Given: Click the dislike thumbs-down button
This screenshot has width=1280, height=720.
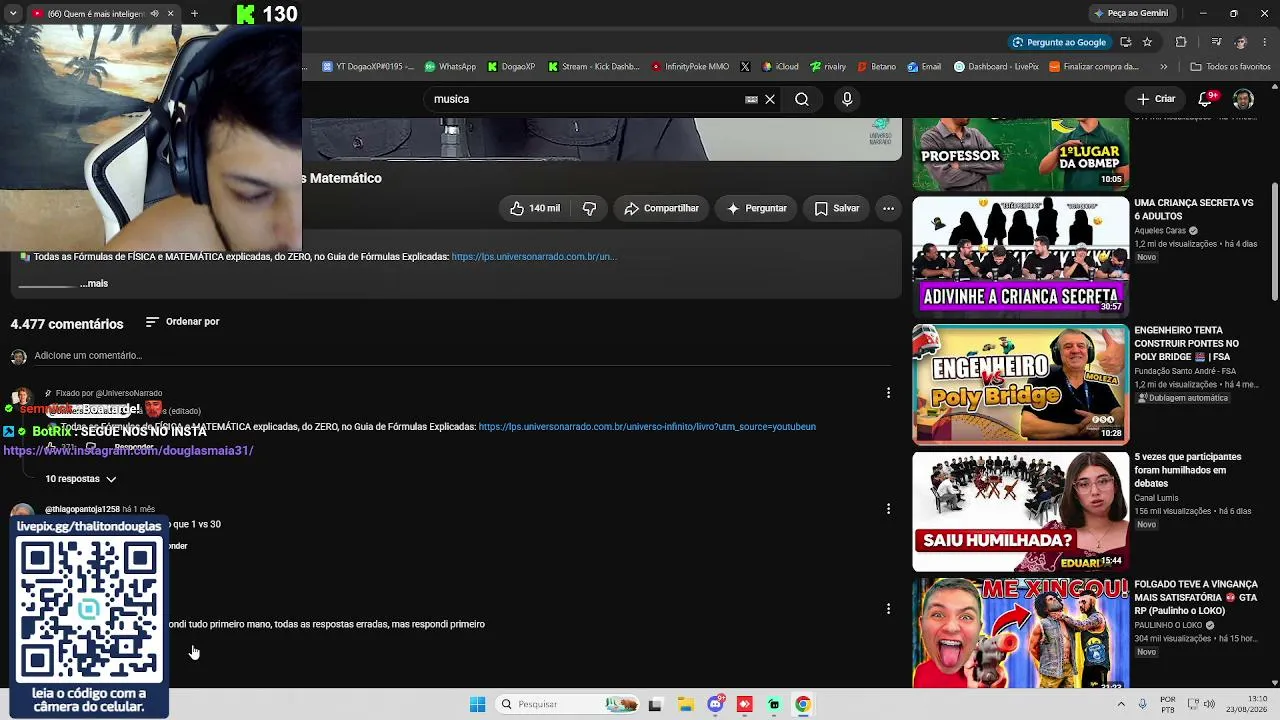Looking at the screenshot, I should click(x=589, y=208).
